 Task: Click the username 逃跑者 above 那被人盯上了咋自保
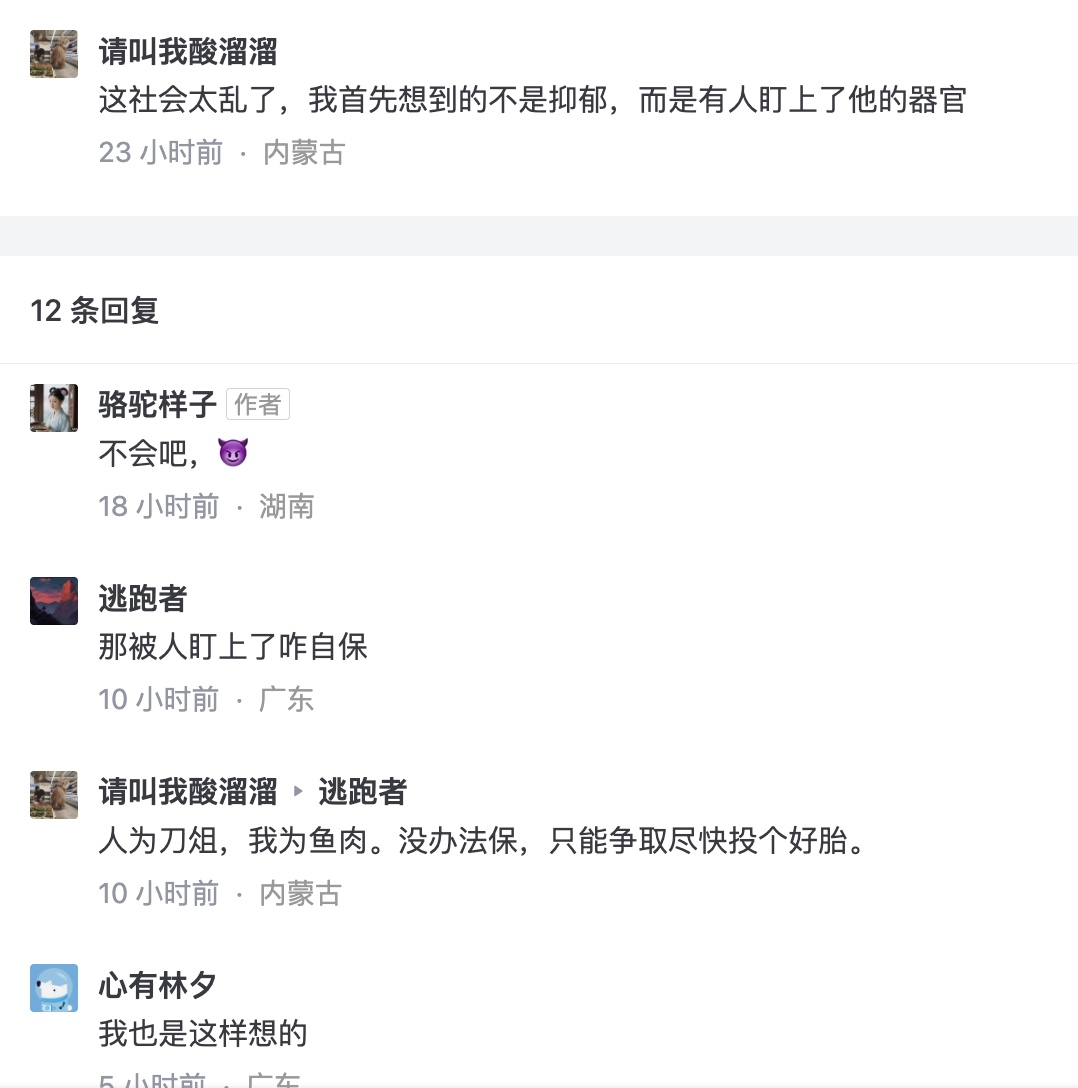pyautogui.click(x=143, y=598)
